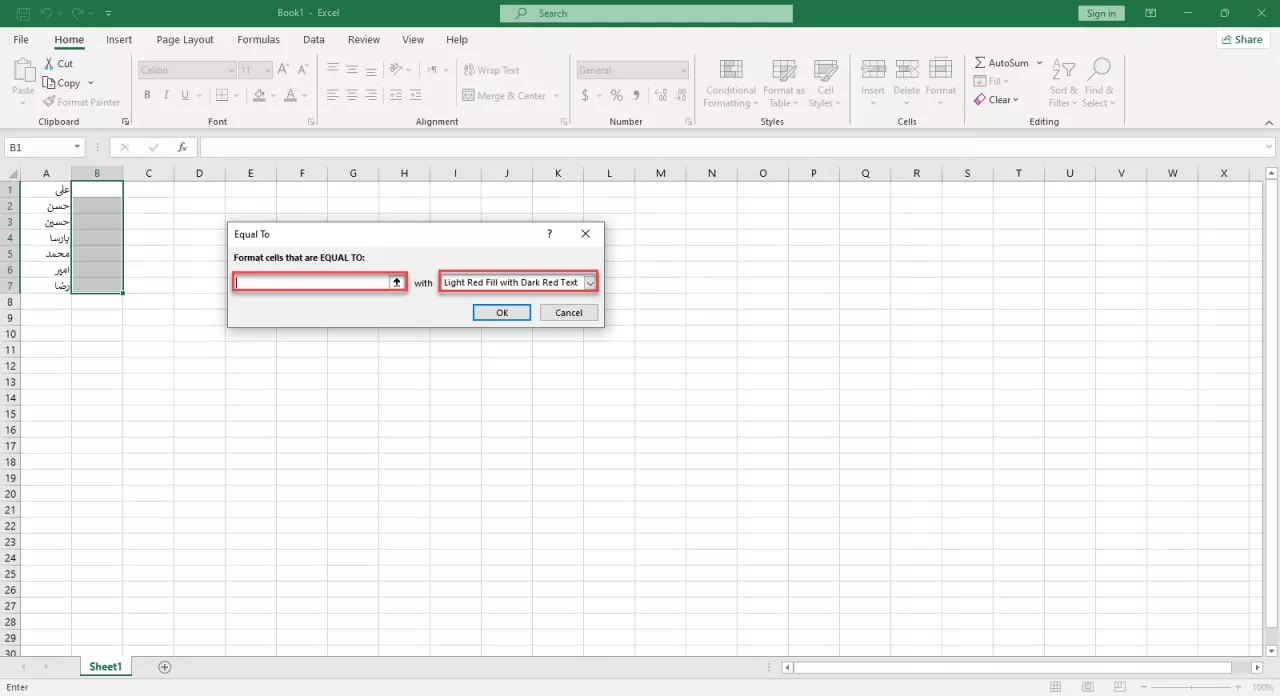This screenshot has width=1280, height=696.
Task: Click the Fill Color bucket swatch
Action: 259,96
